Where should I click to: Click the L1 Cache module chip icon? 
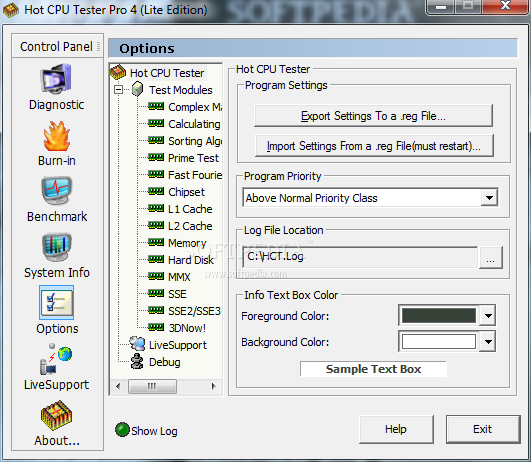(156, 208)
